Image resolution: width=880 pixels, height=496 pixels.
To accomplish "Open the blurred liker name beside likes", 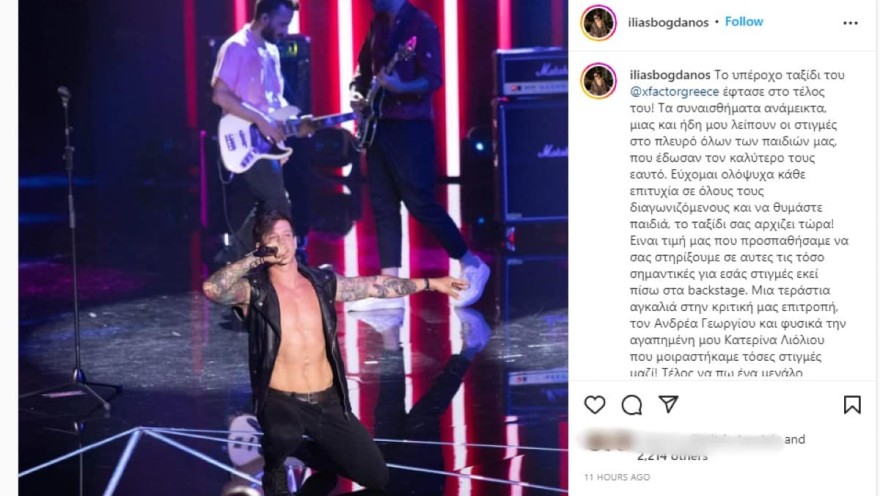I will pos(682,440).
